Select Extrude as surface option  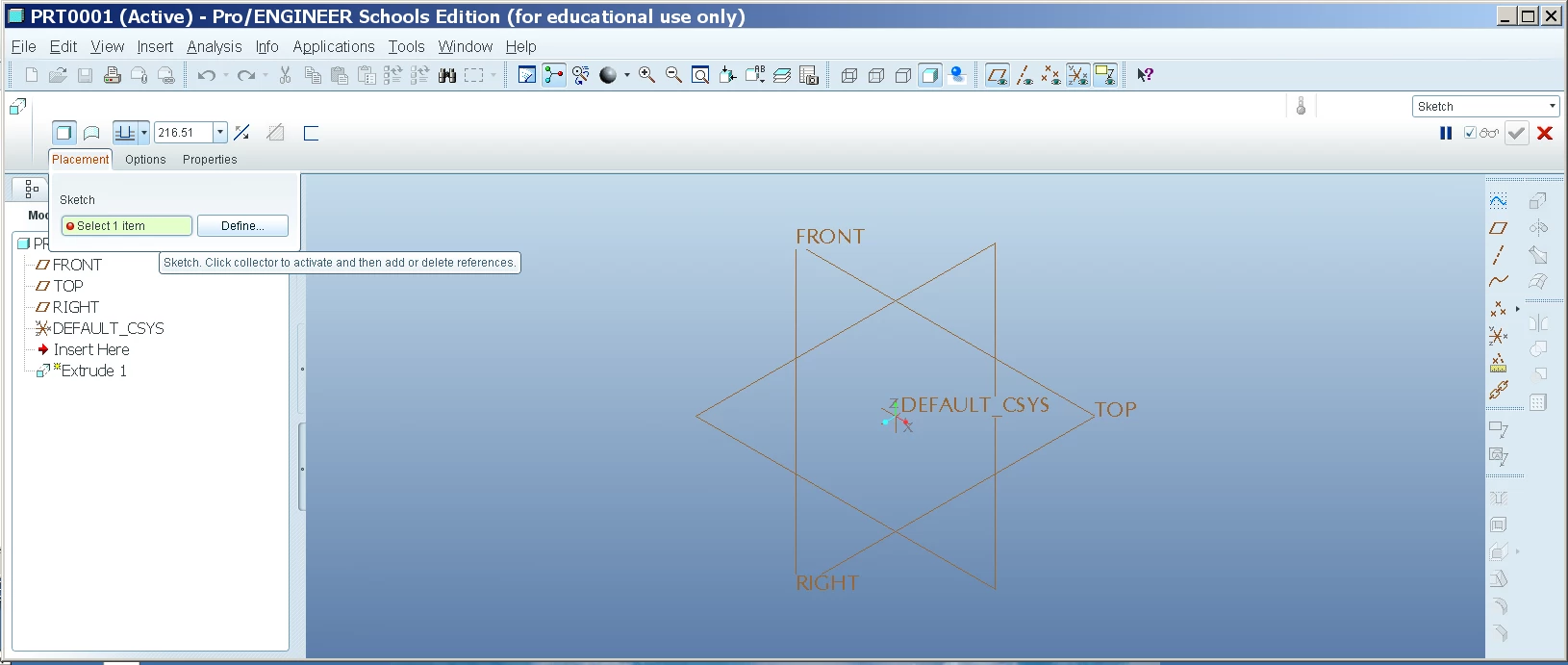91,133
